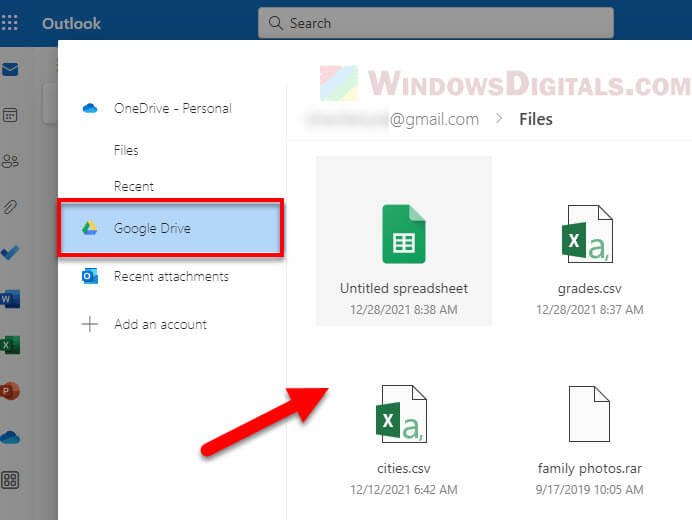
Task: Click the 9/17/2019 10:05 AM date
Action: point(590,490)
